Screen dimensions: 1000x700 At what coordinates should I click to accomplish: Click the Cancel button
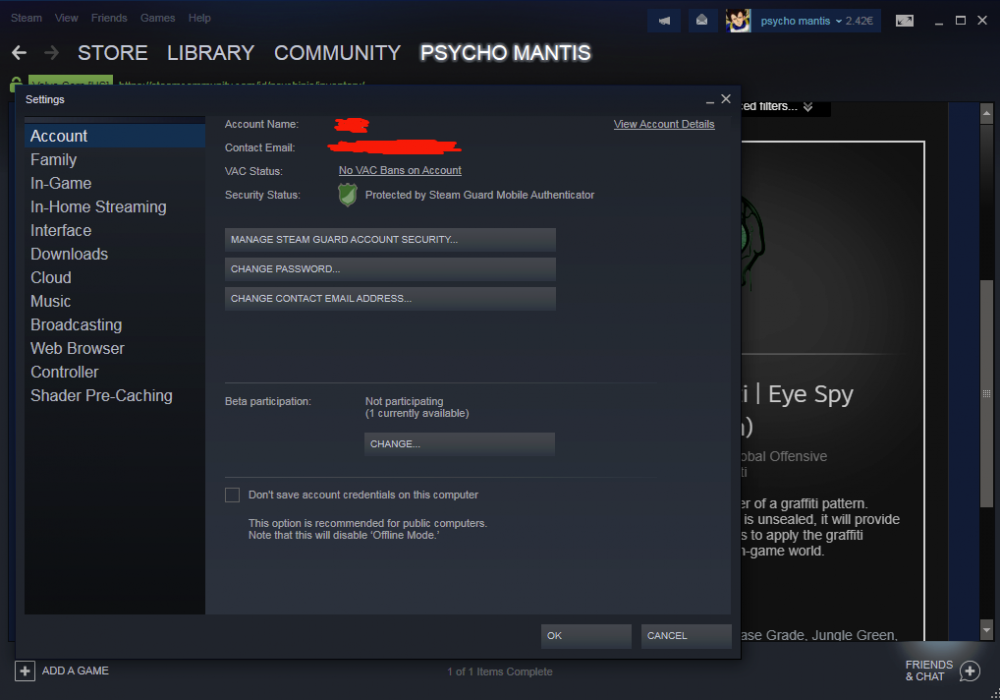pyautogui.click(x=686, y=636)
